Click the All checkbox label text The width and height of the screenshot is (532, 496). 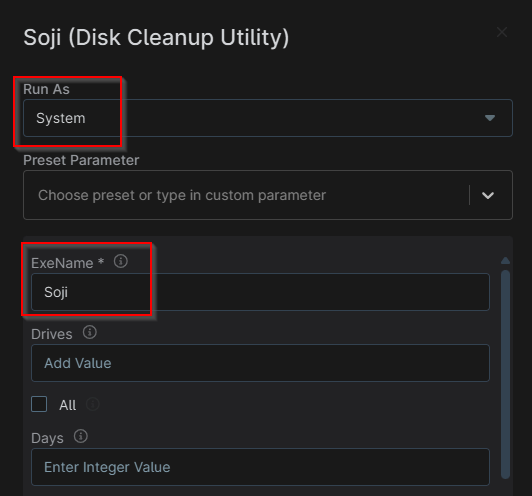pos(68,405)
